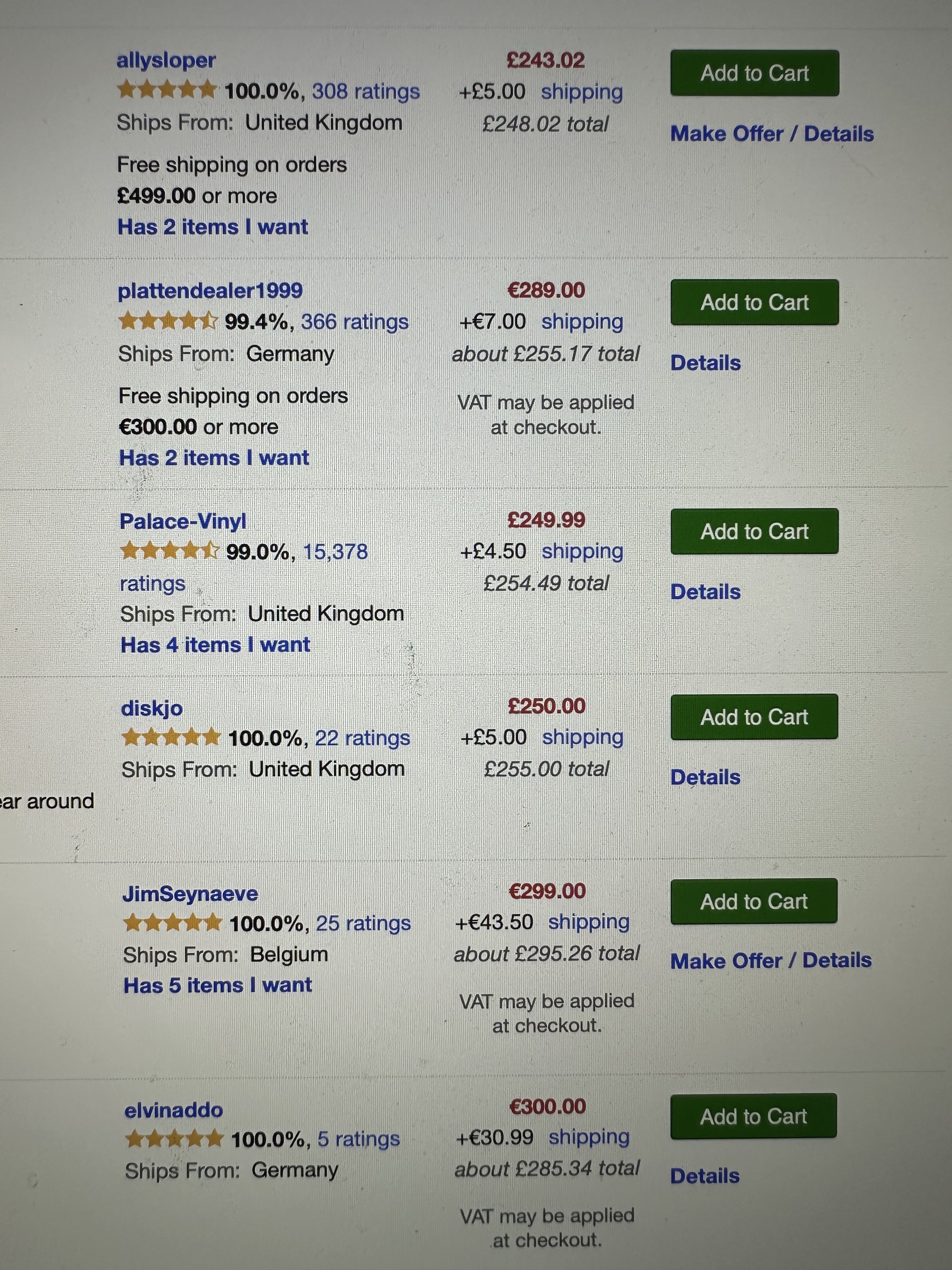Add elvinaddo's €300.00 listing to cart
952x1270 pixels.
point(753,1116)
